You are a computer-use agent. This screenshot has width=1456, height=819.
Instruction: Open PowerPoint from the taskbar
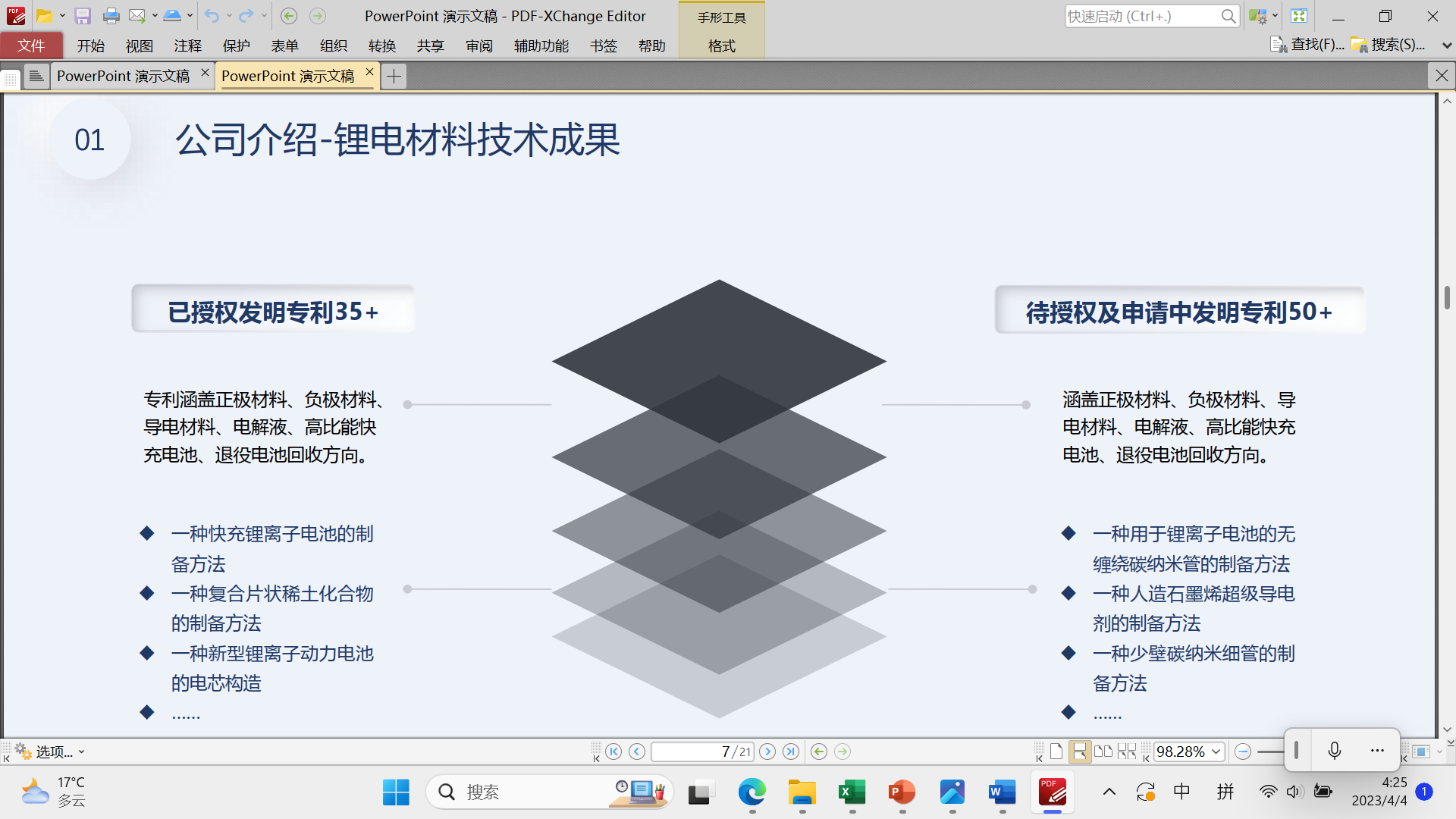[x=902, y=792]
